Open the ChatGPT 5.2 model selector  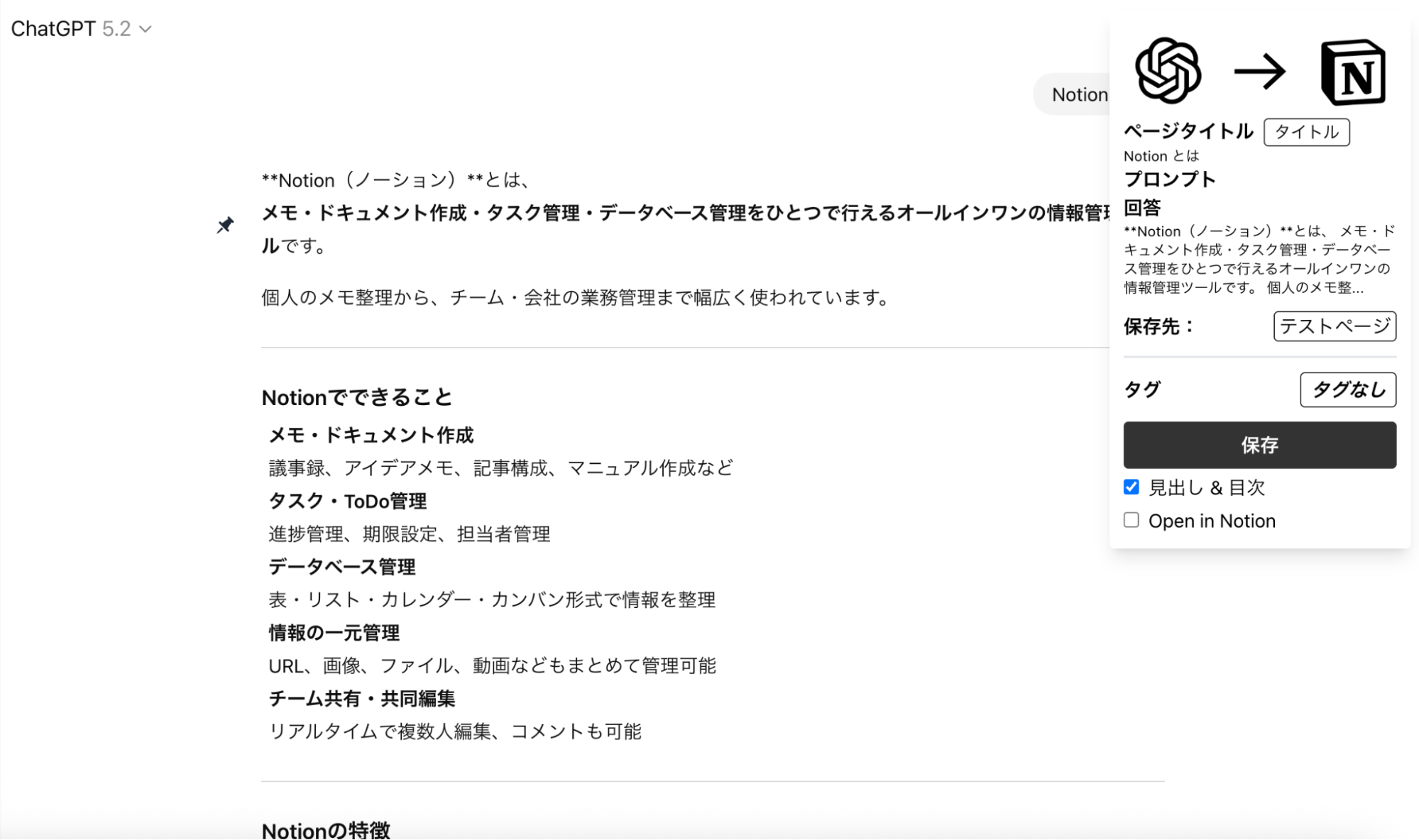pyautogui.click(x=82, y=29)
